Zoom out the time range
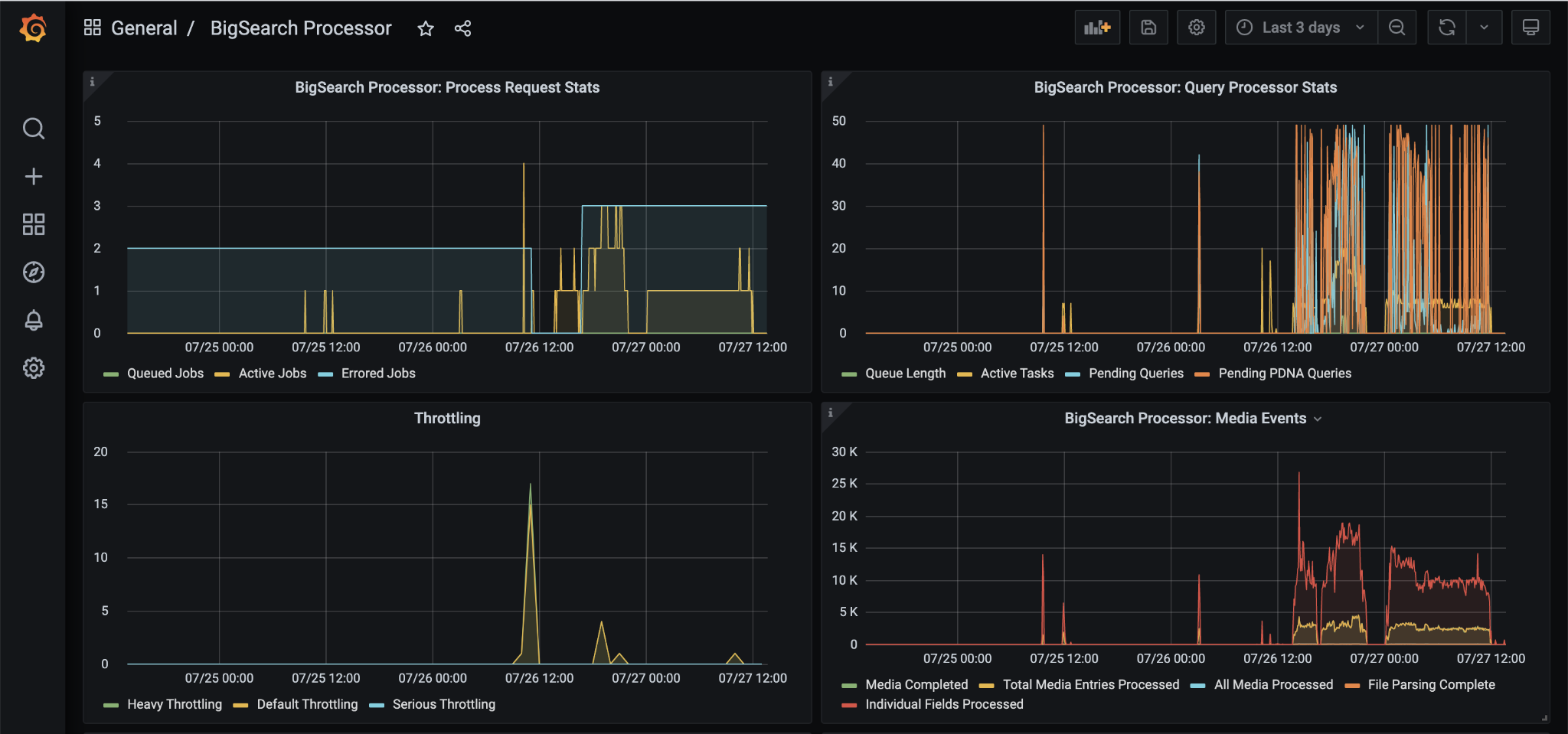Image resolution: width=1568 pixels, height=734 pixels. 1396,28
